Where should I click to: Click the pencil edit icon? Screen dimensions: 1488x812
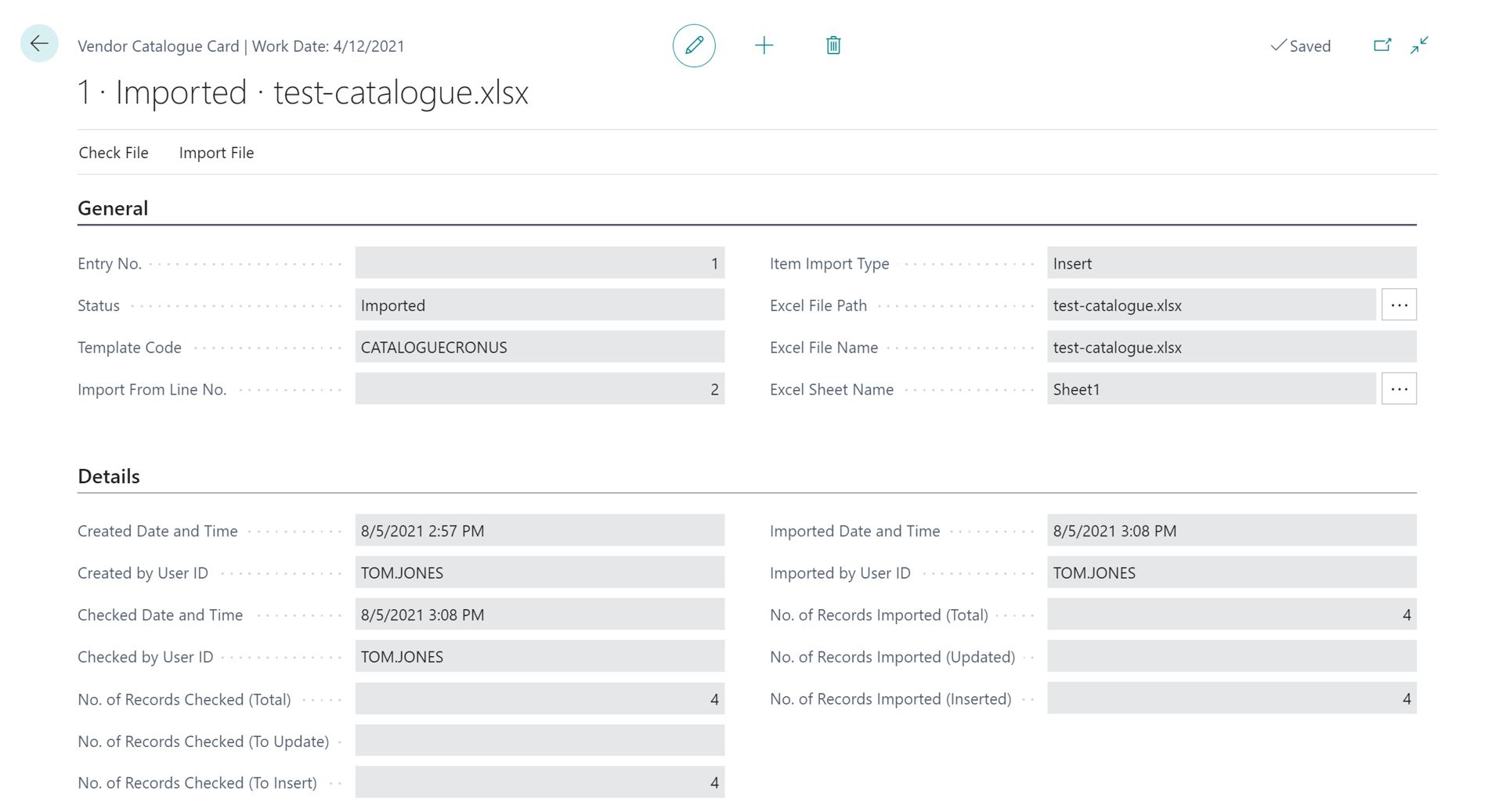[x=694, y=45]
